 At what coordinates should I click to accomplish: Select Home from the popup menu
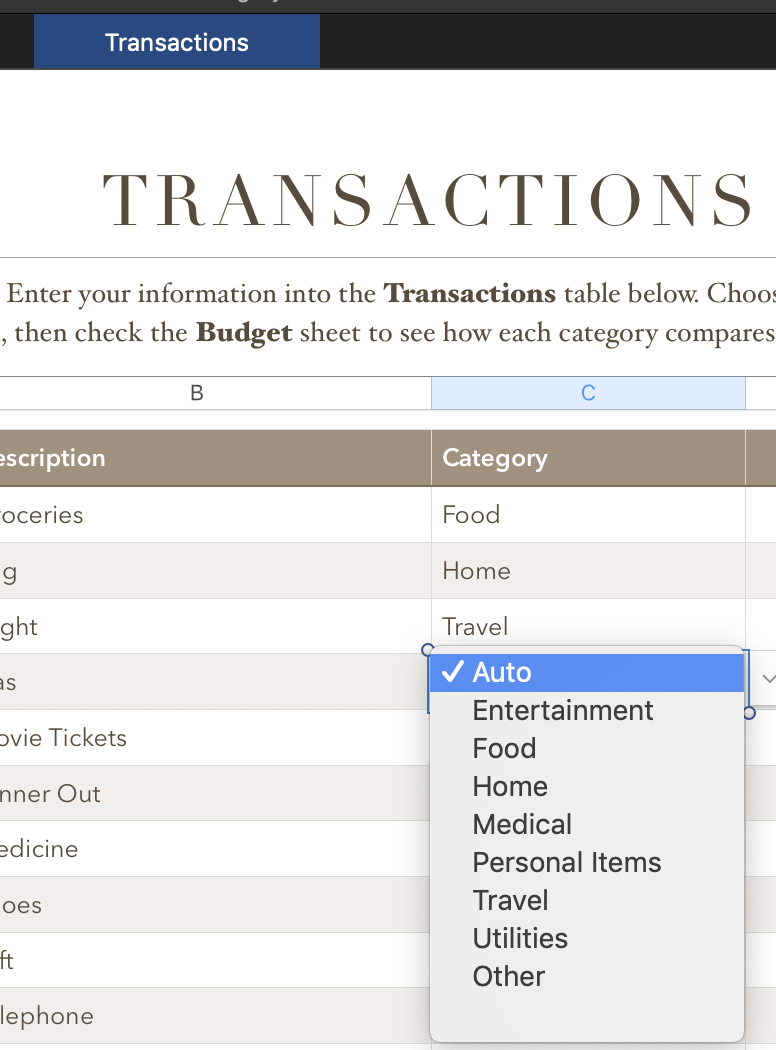pos(510,786)
